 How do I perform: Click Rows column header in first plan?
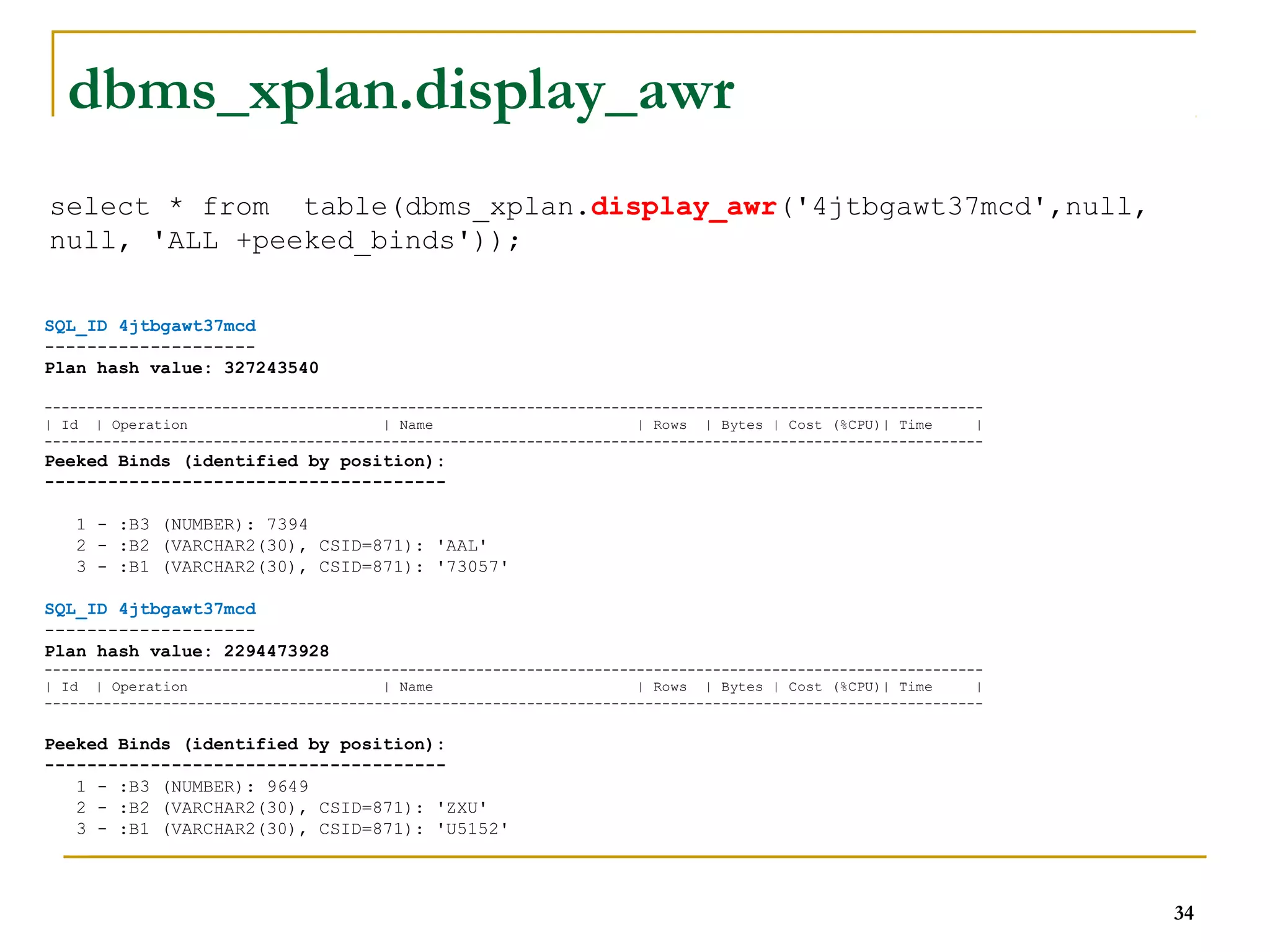(x=670, y=425)
